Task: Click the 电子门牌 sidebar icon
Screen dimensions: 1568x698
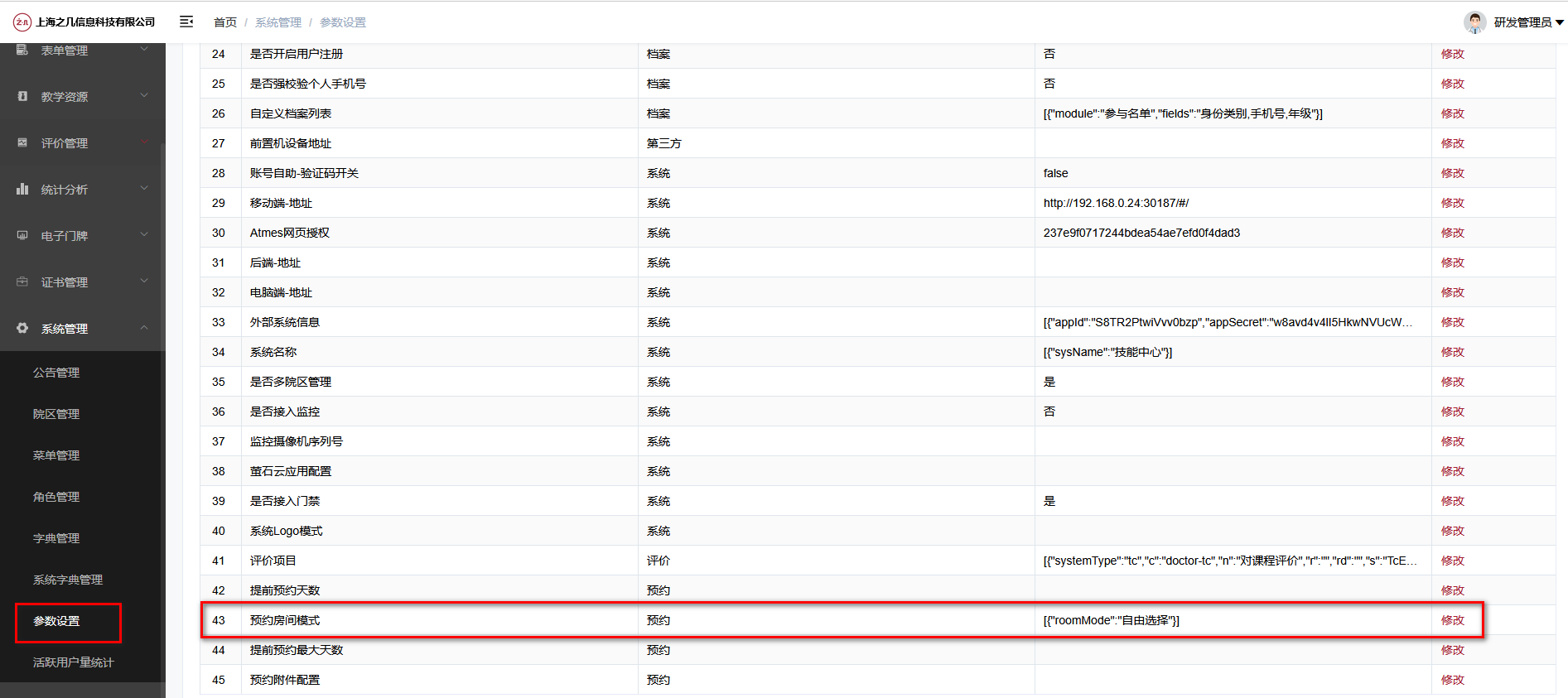Action: (x=22, y=236)
